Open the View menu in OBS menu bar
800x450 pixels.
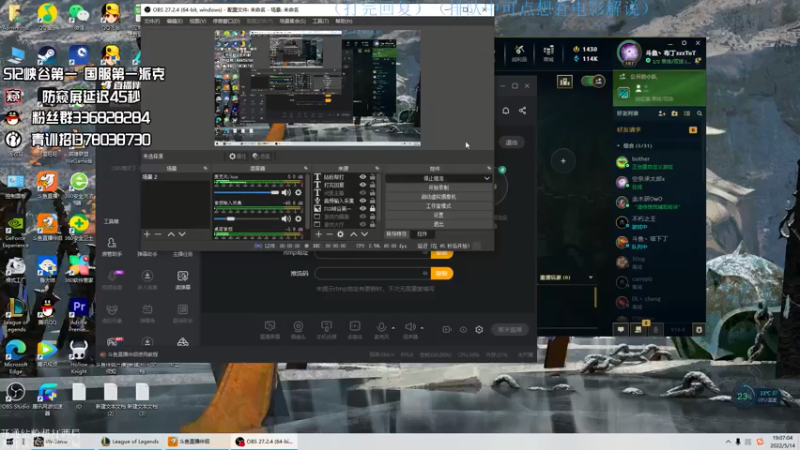pyautogui.click(x=198, y=21)
